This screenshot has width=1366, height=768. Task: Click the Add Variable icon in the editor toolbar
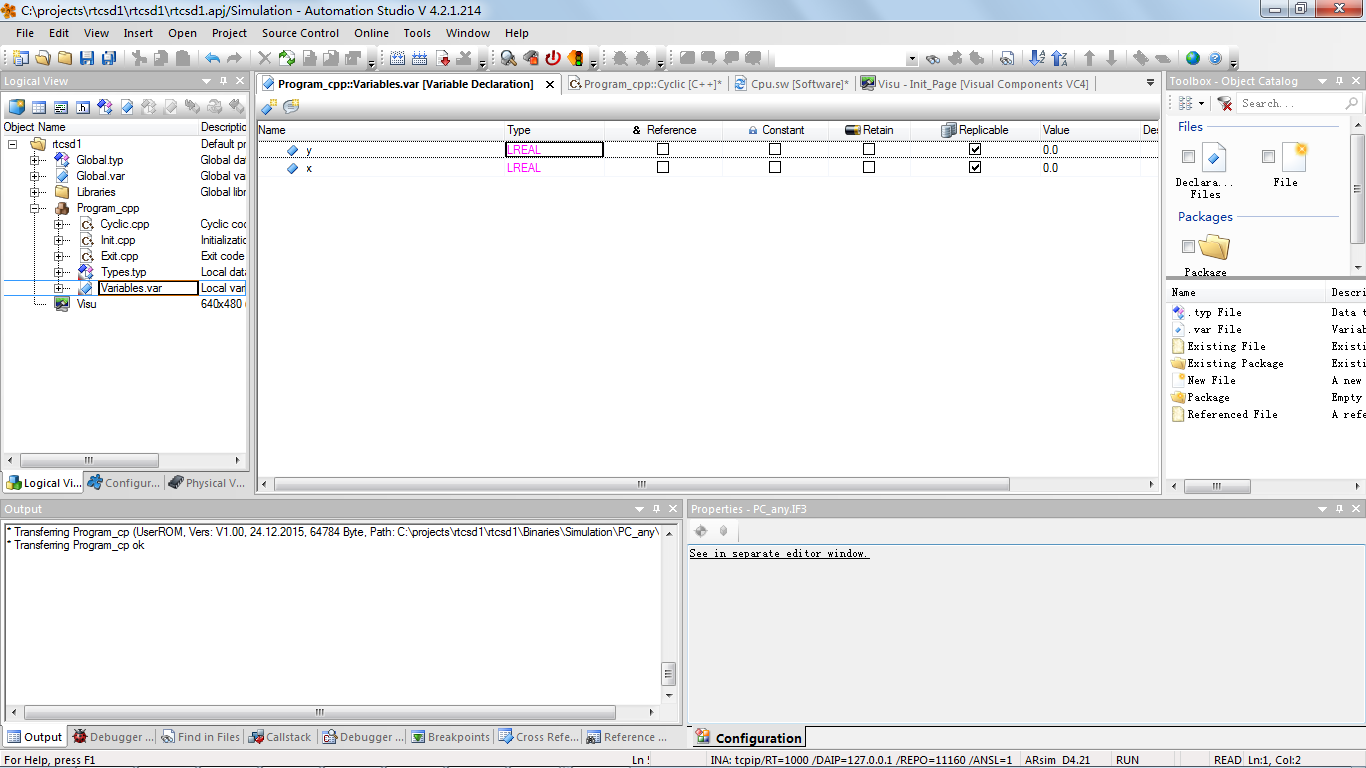point(269,106)
